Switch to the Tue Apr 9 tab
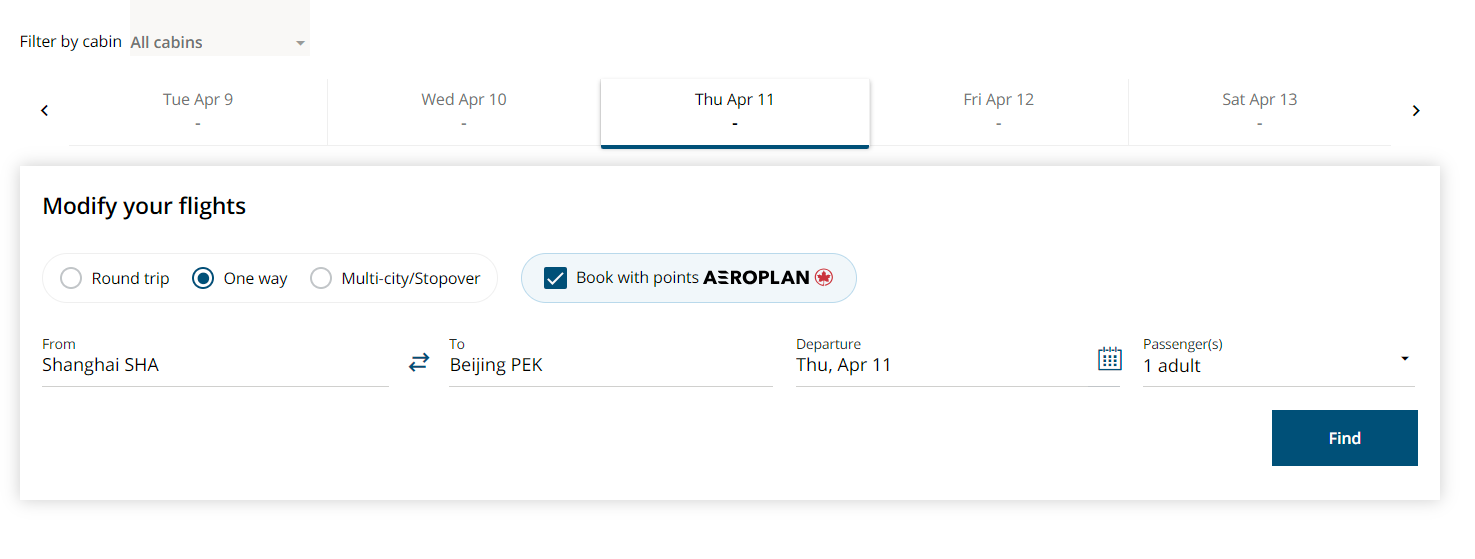 [x=198, y=111]
